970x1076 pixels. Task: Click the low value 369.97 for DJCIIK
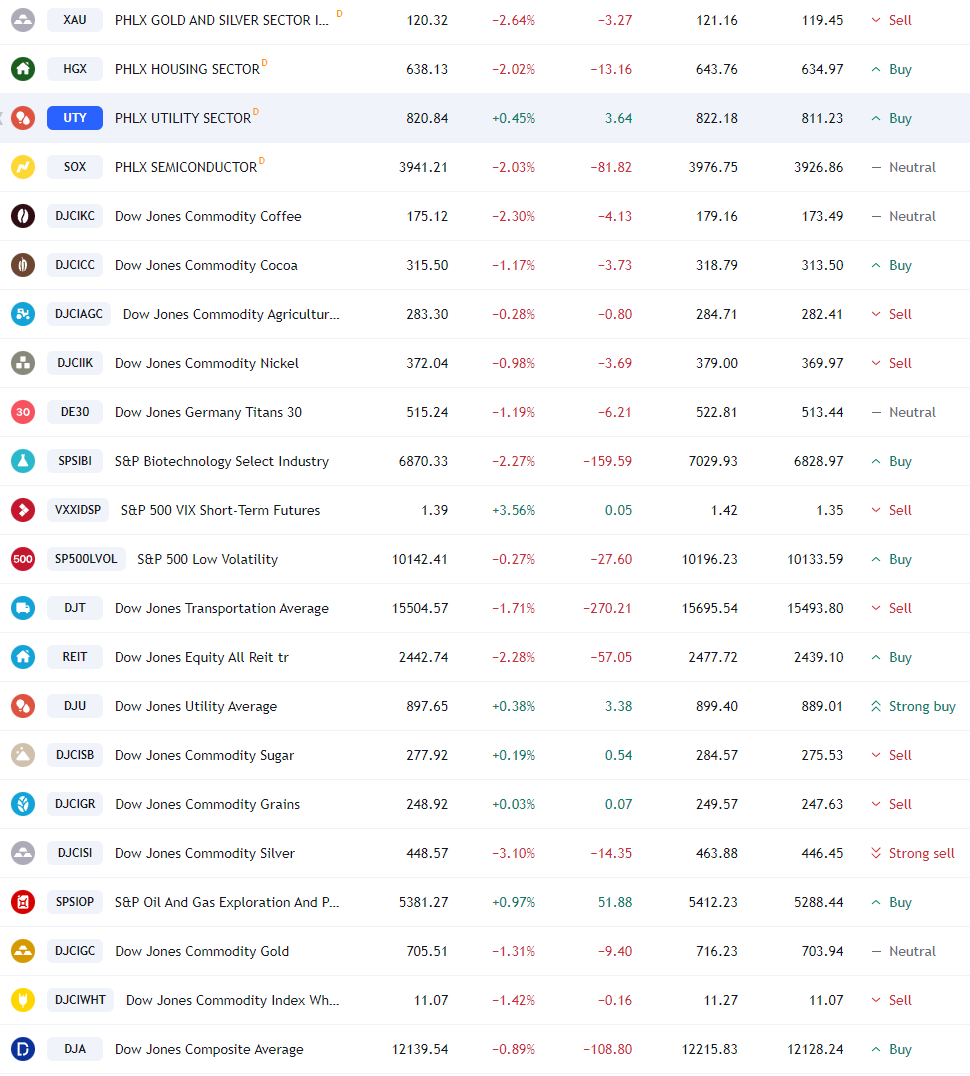[822, 363]
